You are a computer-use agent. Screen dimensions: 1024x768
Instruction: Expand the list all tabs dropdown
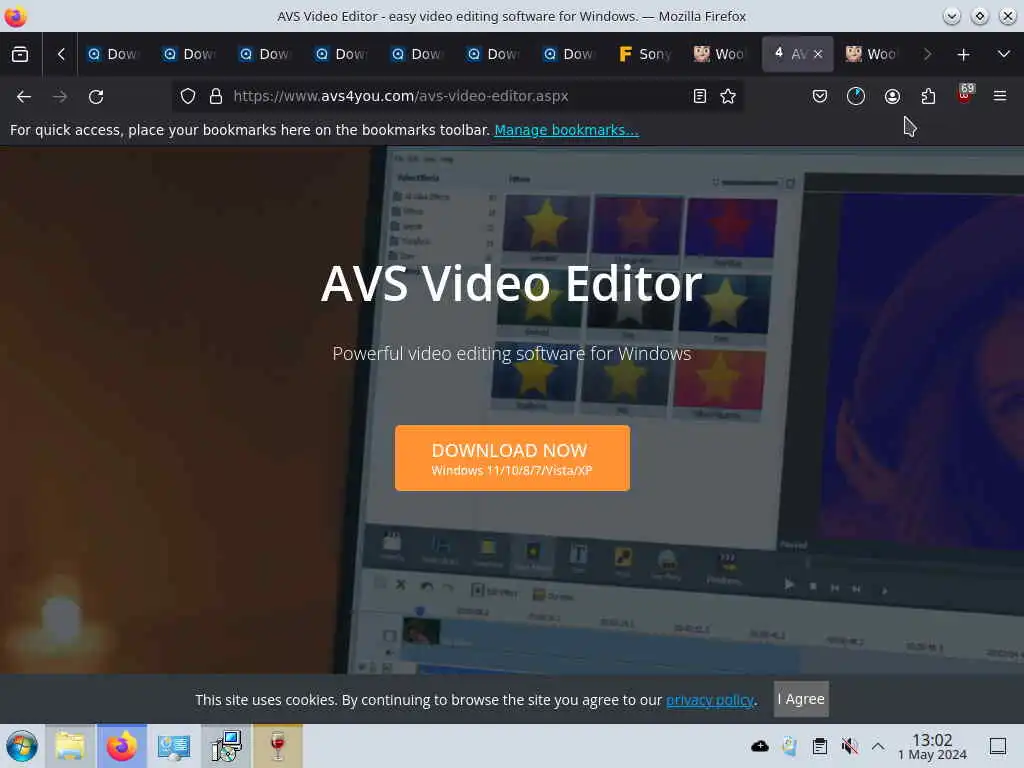click(x=1003, y=54)
